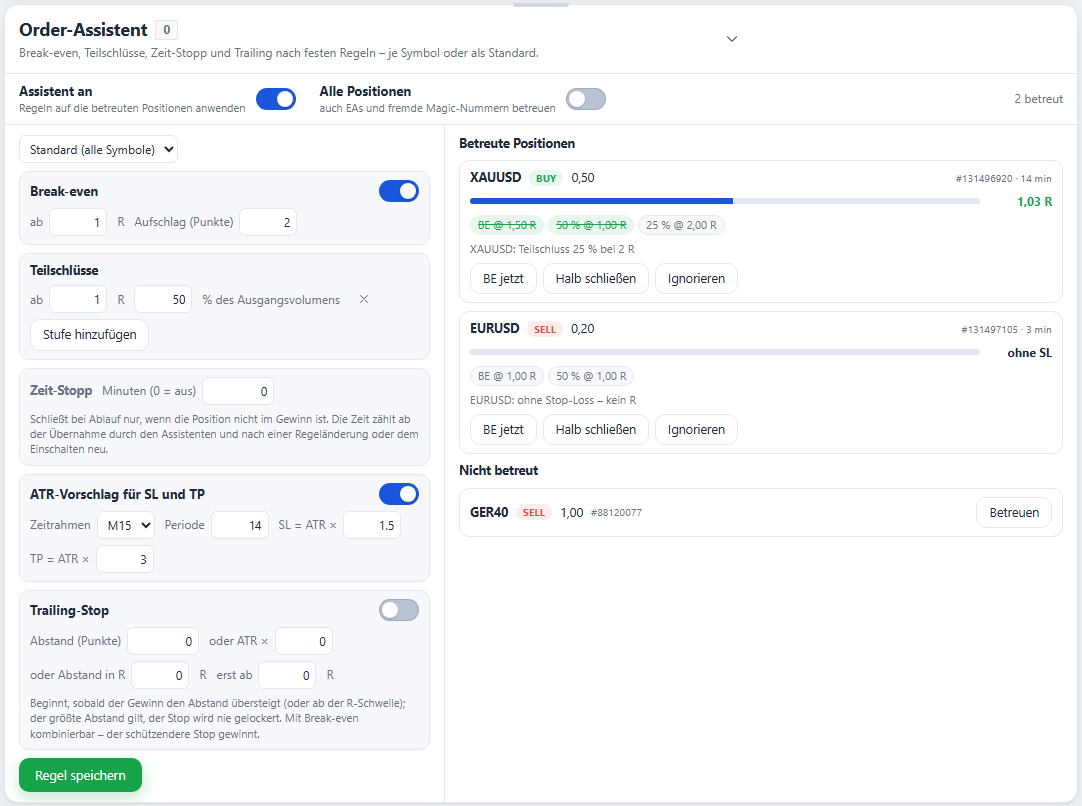Click the EURUSD R progress bar
This screenshot has width=1082, height=806.
[x=725, y=353]
